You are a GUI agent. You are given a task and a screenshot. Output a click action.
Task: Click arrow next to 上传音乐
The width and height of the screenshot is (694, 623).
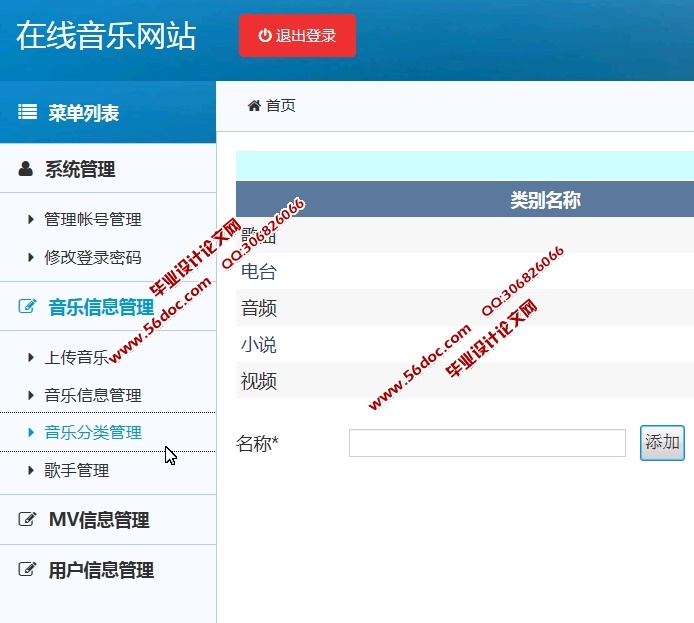pos(31,357)
